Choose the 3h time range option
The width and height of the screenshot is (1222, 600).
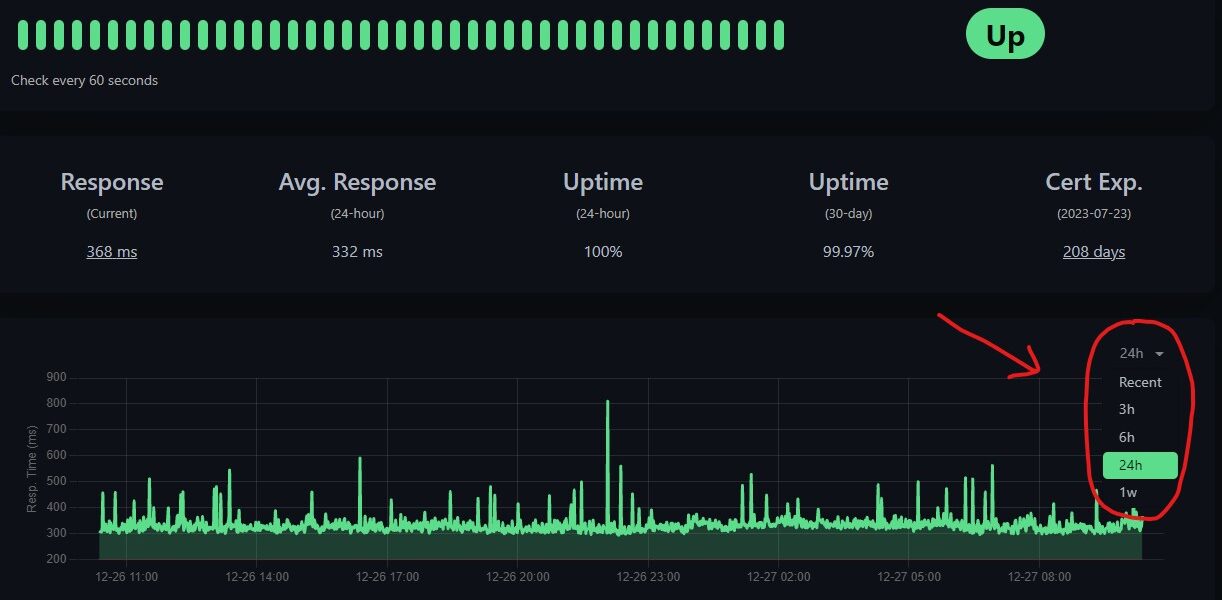coord(1127,409)
